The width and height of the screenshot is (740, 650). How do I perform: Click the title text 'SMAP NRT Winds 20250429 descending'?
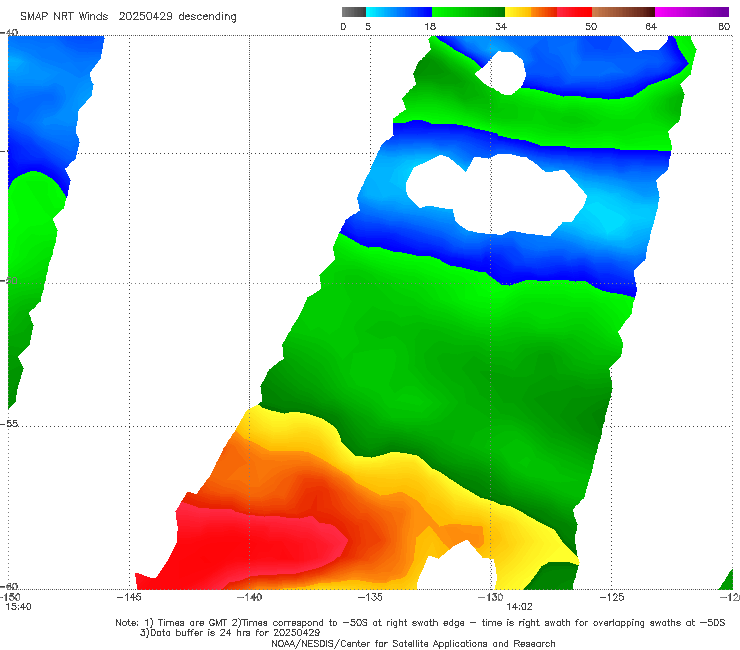pyautogui.click(x=128, y=16)
